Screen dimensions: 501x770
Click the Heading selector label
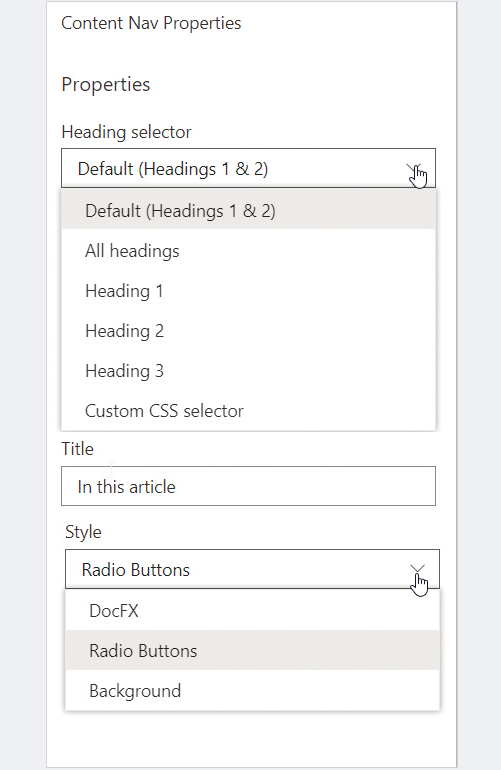tap(126, 132)
